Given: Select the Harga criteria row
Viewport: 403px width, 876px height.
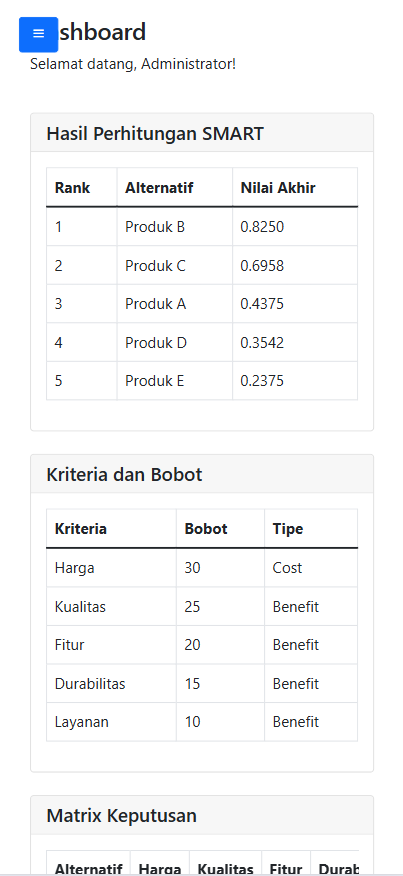Looking at the screenshot, I should click(202, 568).
